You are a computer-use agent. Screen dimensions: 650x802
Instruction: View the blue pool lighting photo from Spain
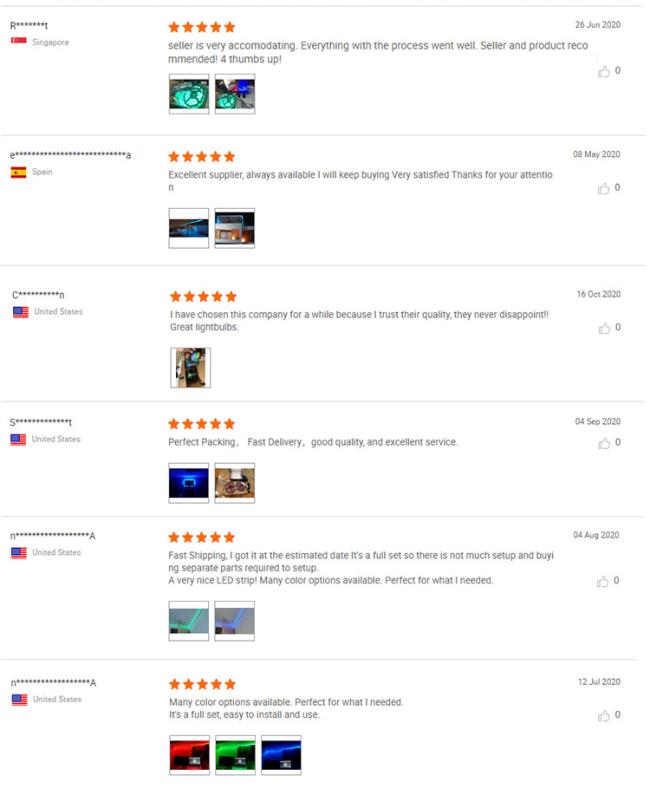[x=189, y=228]
